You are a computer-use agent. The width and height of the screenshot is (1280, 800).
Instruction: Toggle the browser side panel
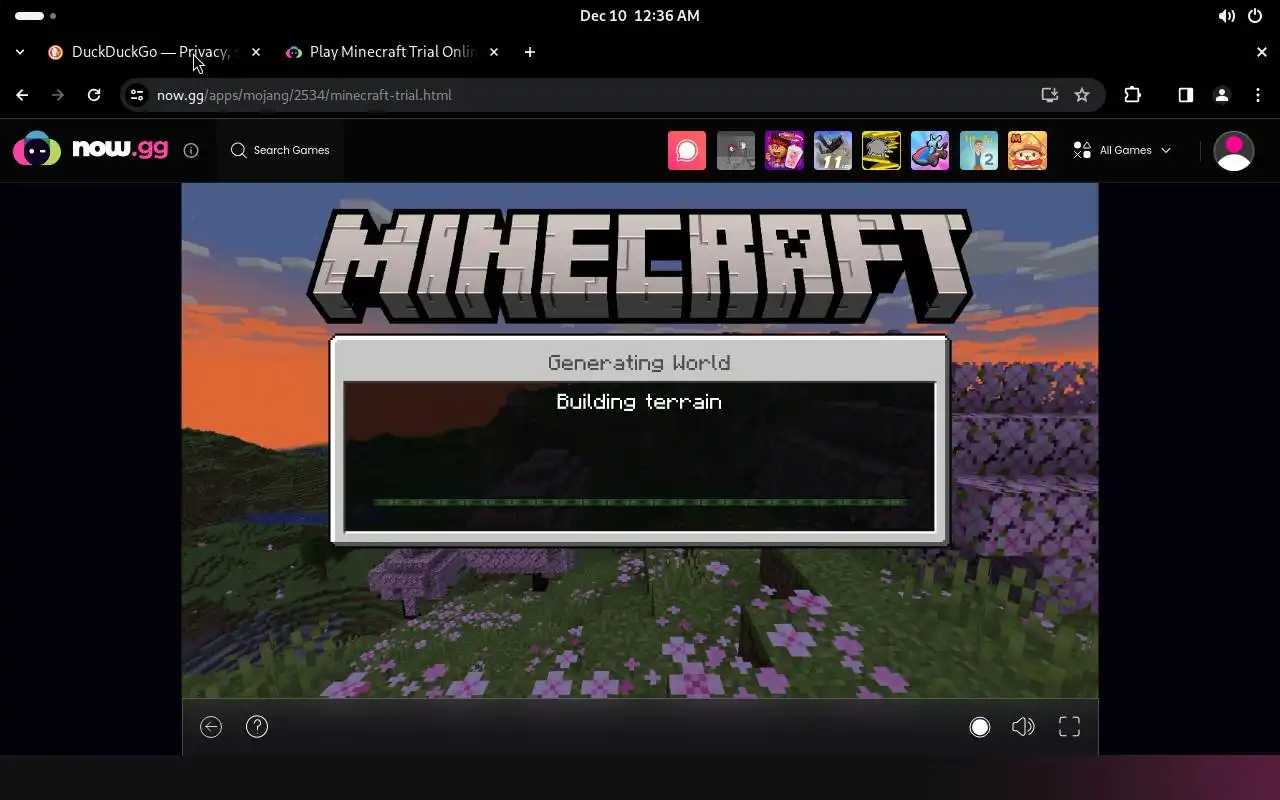tap(1185, 95)
